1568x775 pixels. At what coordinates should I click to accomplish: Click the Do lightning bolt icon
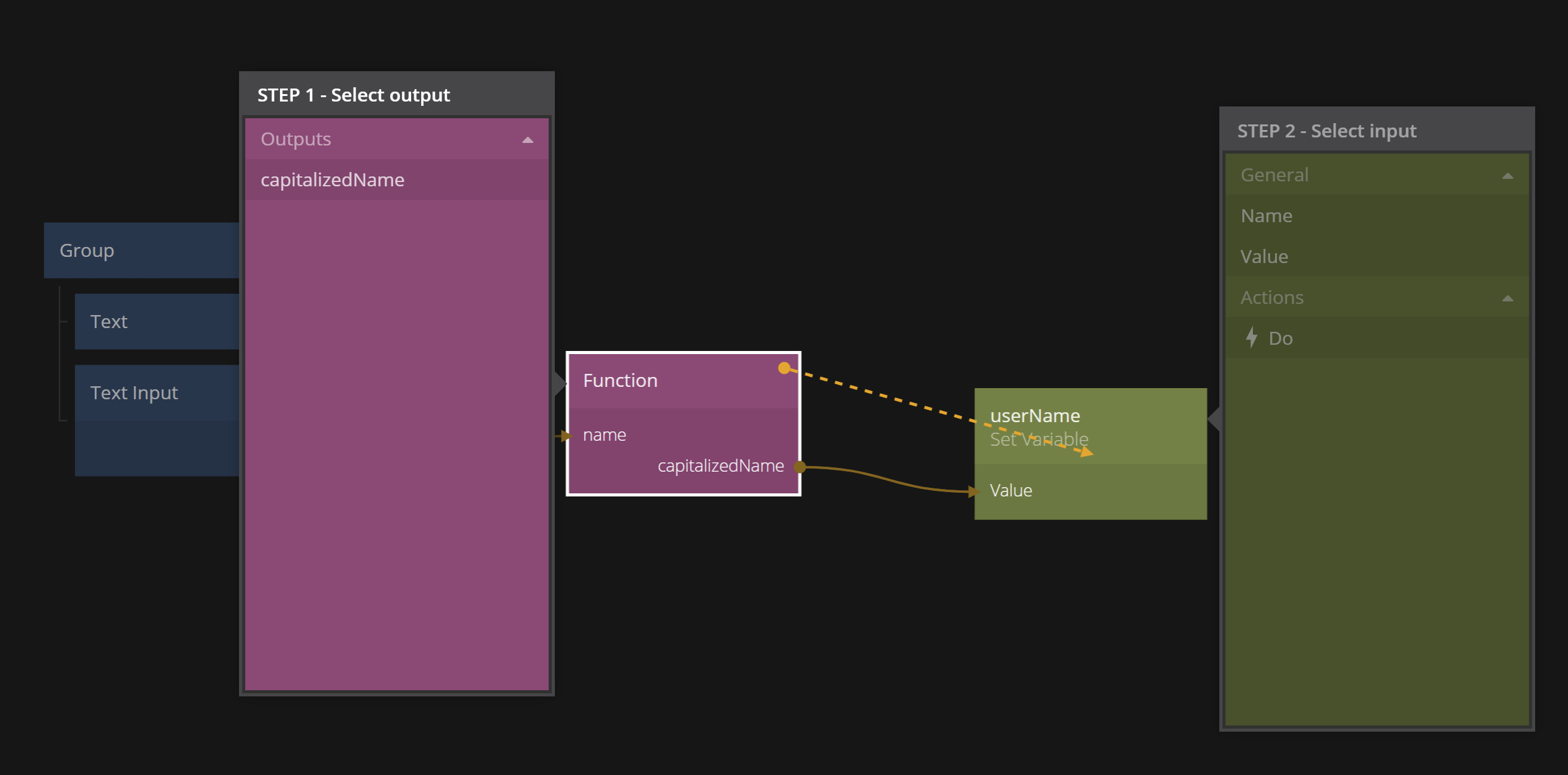1251,337
